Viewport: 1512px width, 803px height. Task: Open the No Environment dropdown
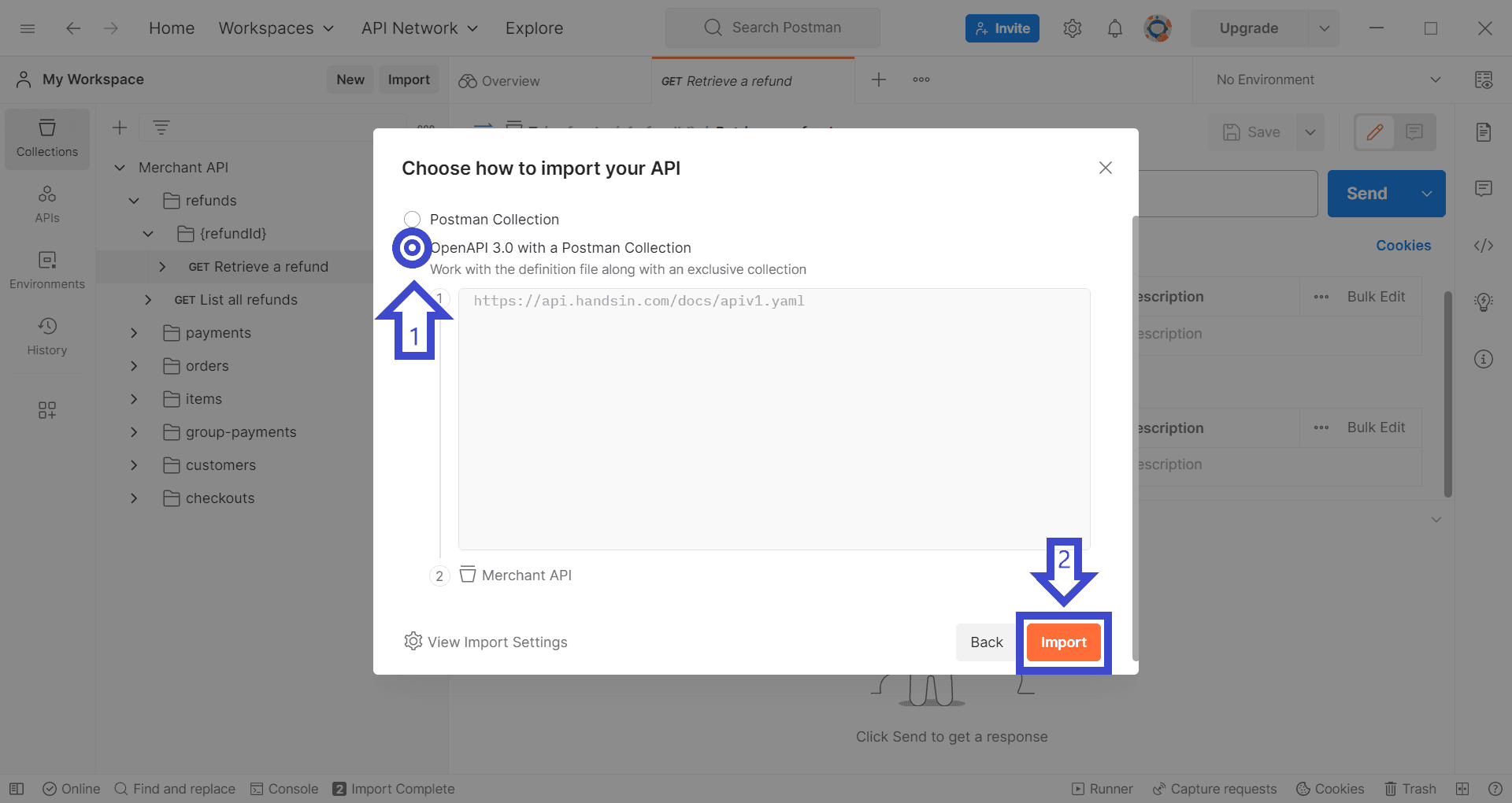[x=1328, y=80]
